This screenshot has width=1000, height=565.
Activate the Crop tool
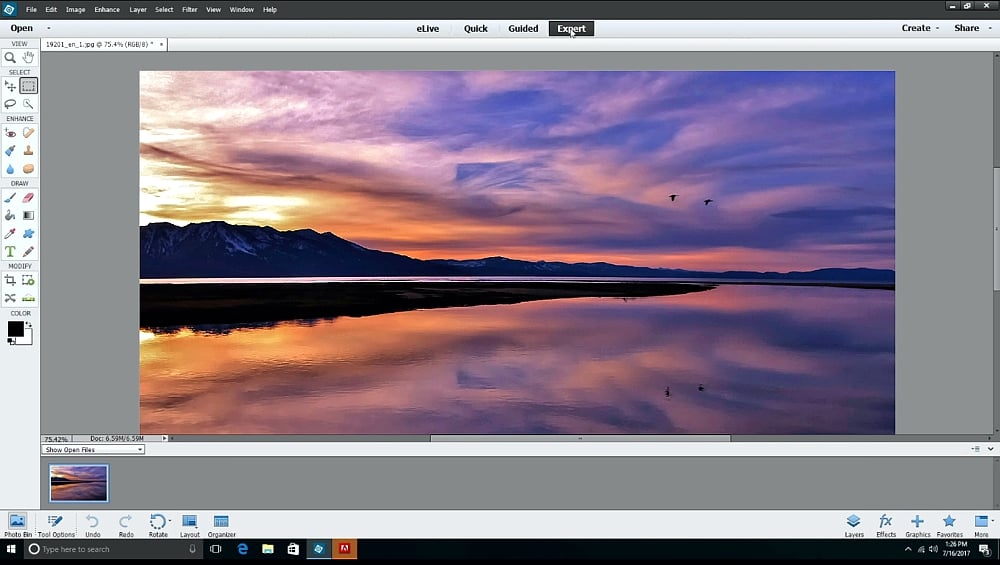coord(10,281)
